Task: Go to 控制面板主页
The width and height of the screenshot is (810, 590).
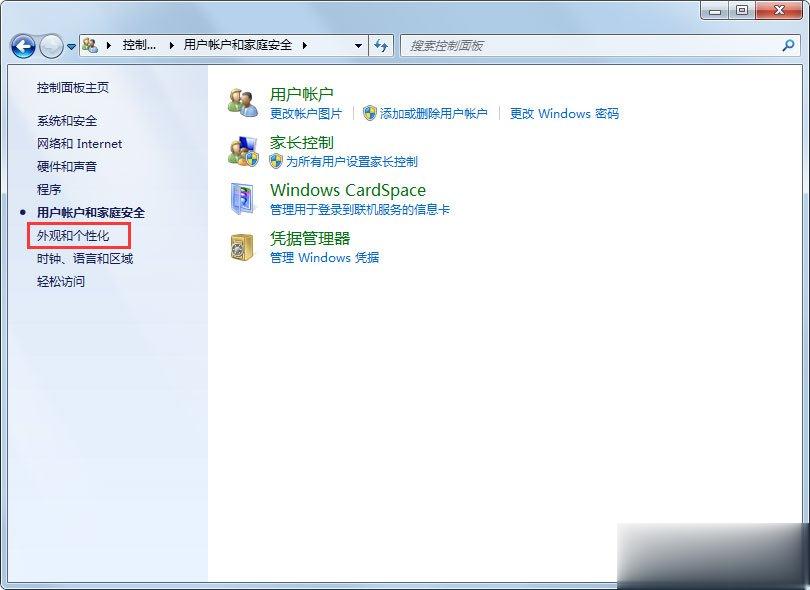Action: pos(73,88)
